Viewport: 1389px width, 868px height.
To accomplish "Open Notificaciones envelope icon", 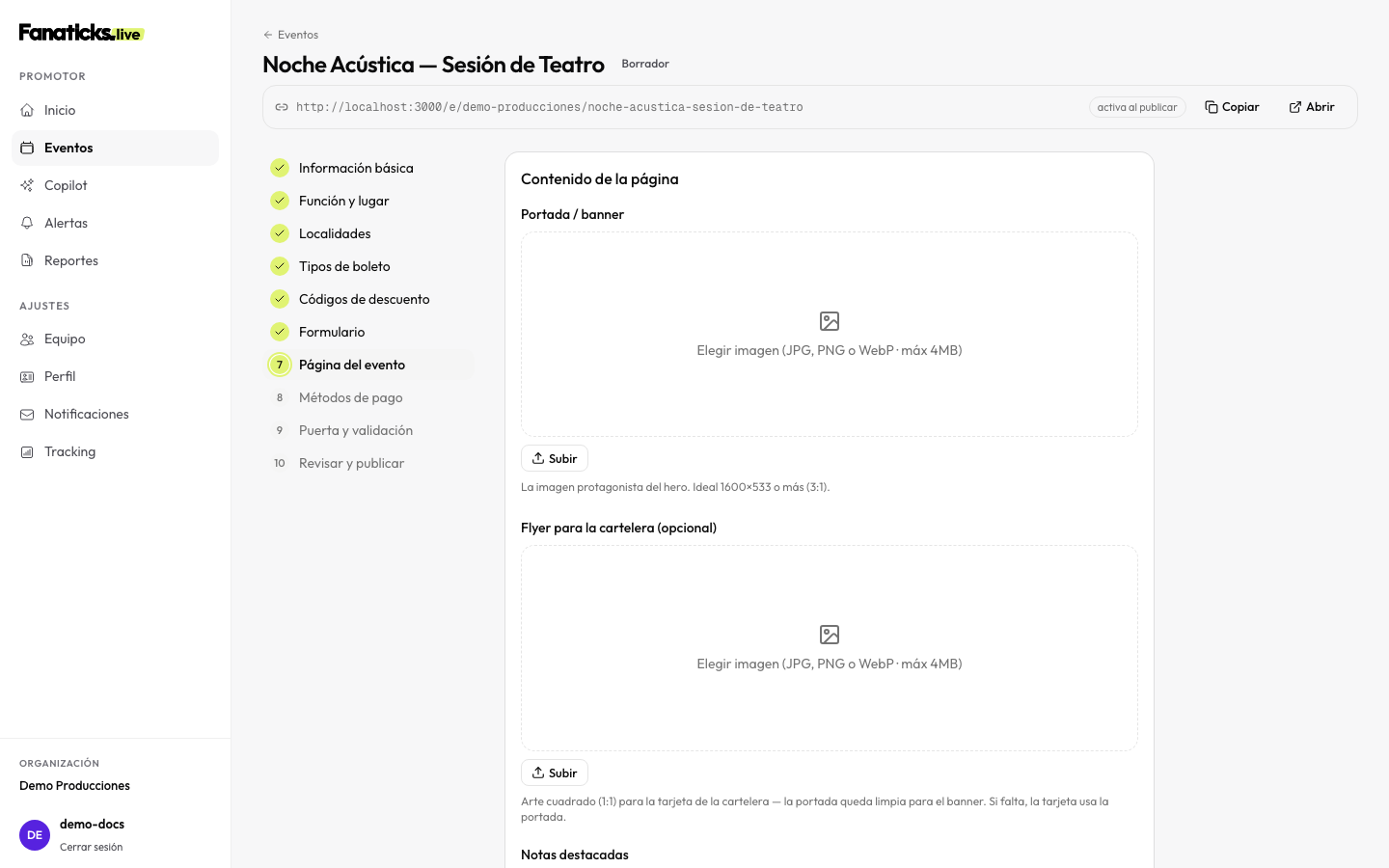I will (x=27, y=414).
